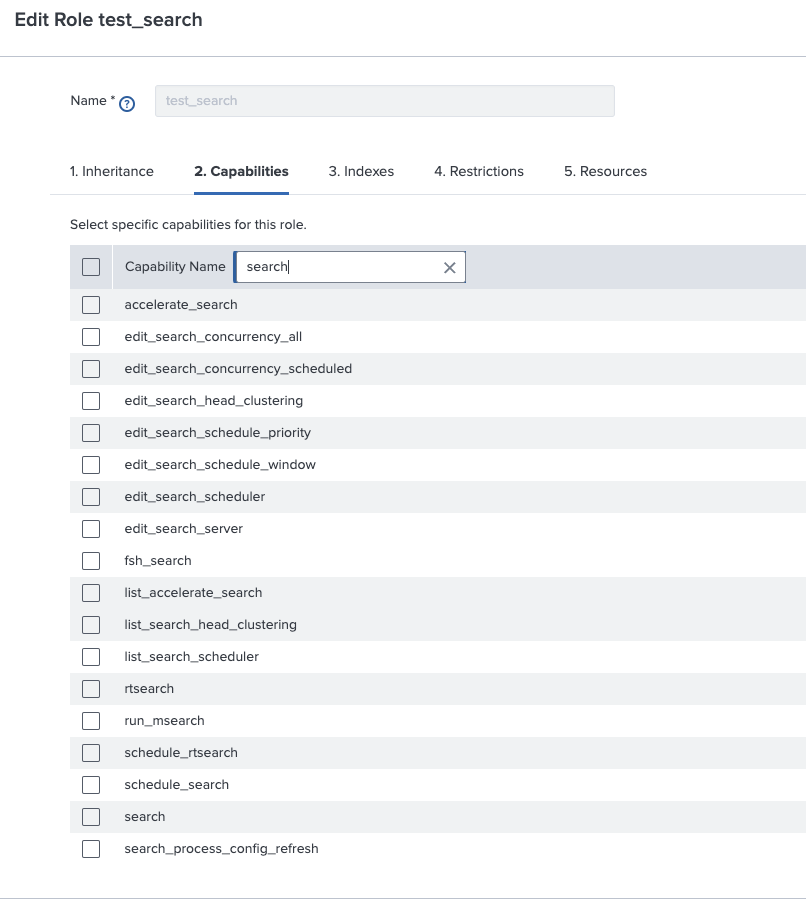806x914 pixels.
Task: Check the run_msearch checkbox
Action: pos(91,721)
